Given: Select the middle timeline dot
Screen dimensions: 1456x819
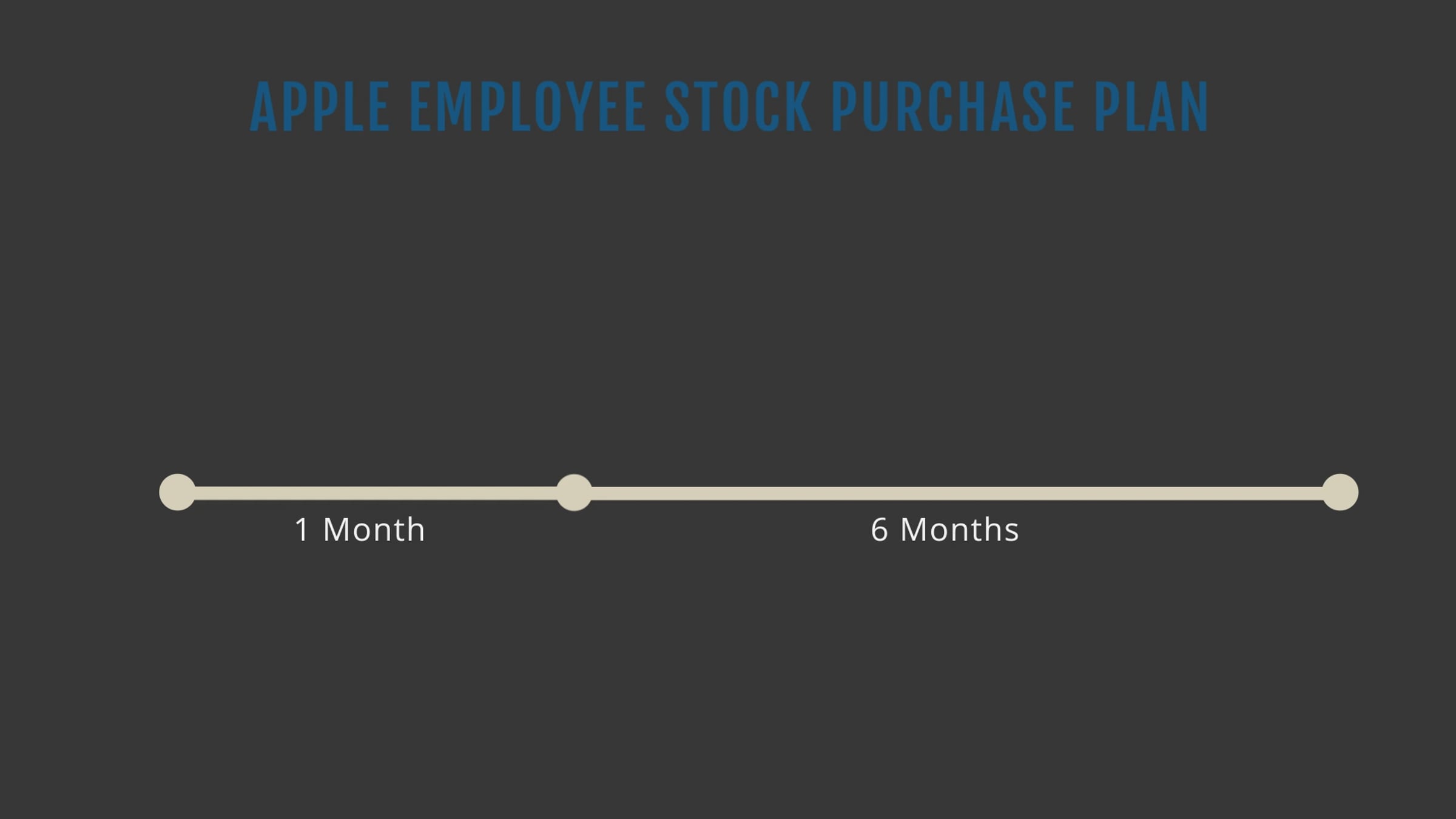Looking at the screenshot, I should [x=574, y=492].
